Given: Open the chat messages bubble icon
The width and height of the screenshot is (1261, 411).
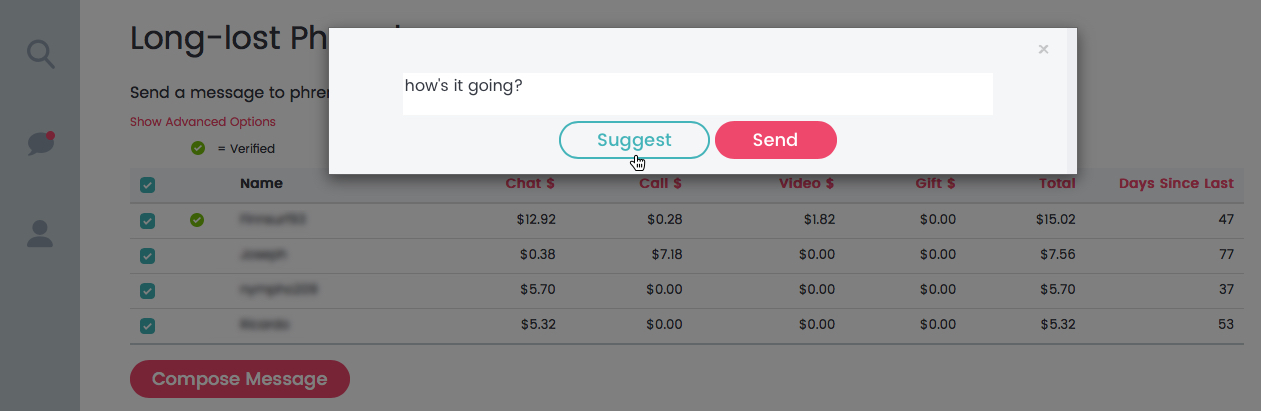Looking at the screenshot, I should [x=41, y=144].
